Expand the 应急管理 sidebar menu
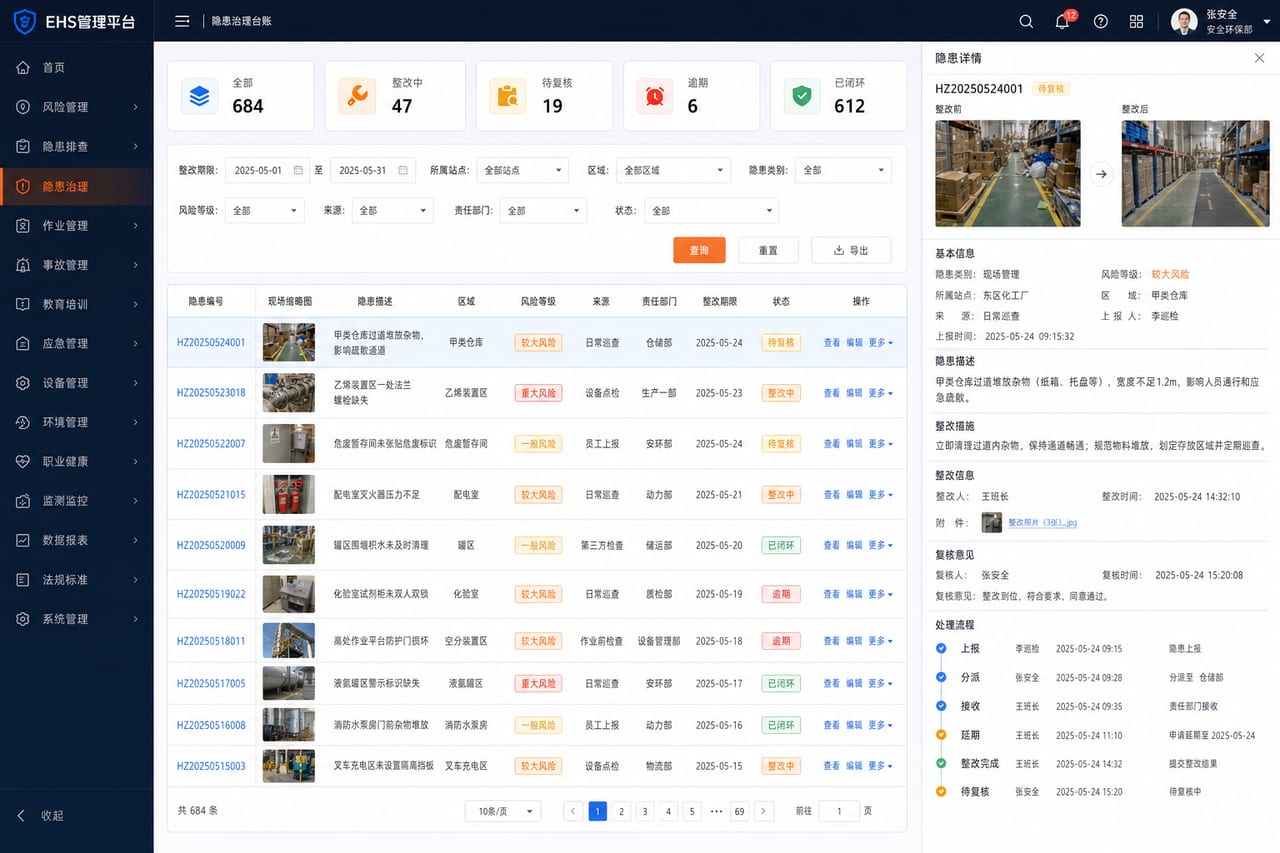1280x853 pixels. [77, 343]
